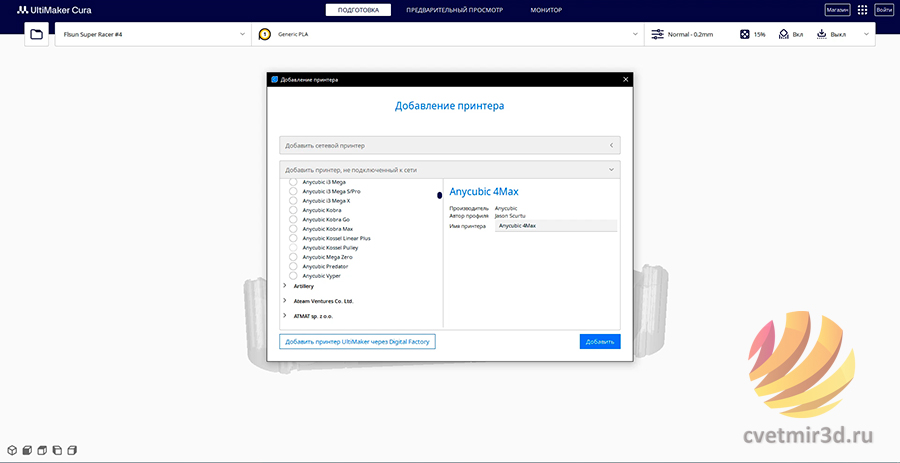Select Anycubic i3 Mega S/Pro printer
This screenshot has width=900, height=463.
(x=293, y=191)
